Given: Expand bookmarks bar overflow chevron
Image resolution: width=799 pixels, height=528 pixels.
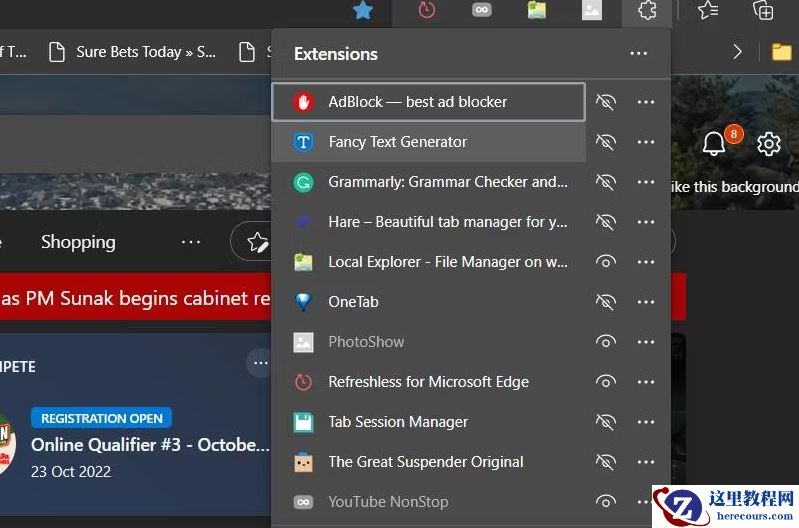Looking at the screenshot, I should coord(737,52).
